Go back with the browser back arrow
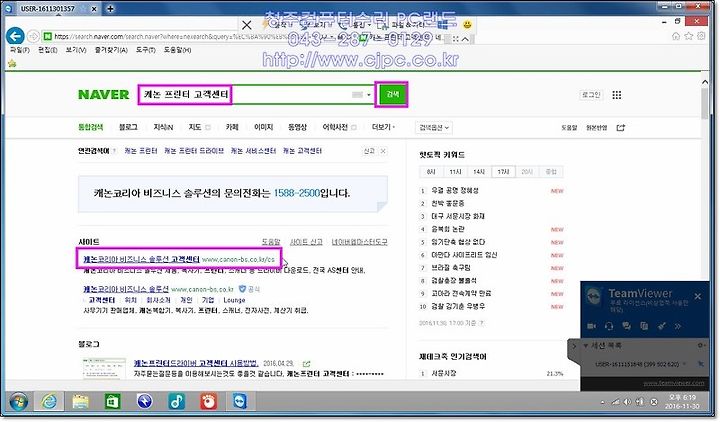This screenshot has height=422, width=720. point(15,36)
